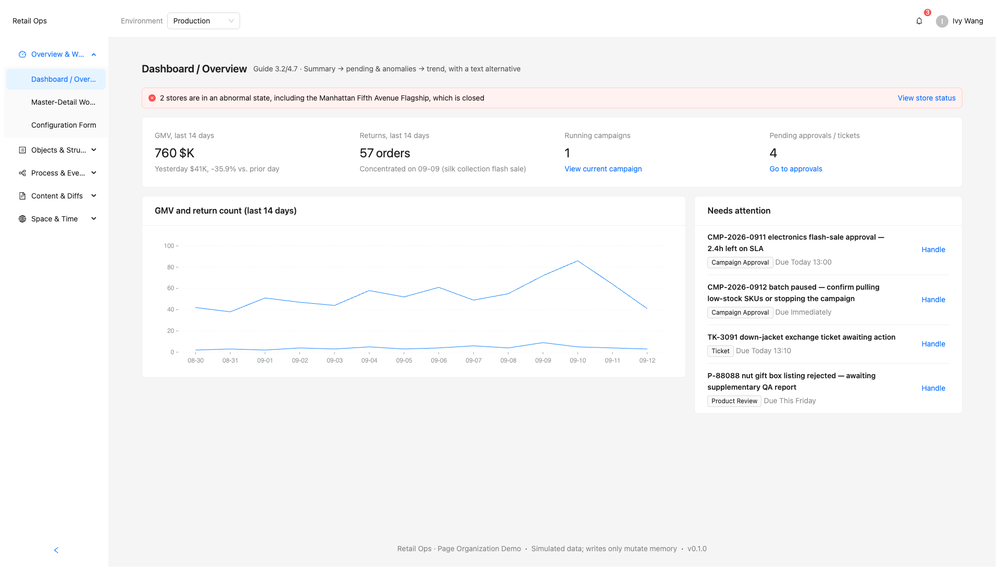Expand the Objects & Stru... chevron
This screenshot has width=1000, height=571.
click(x=94, y=150)
